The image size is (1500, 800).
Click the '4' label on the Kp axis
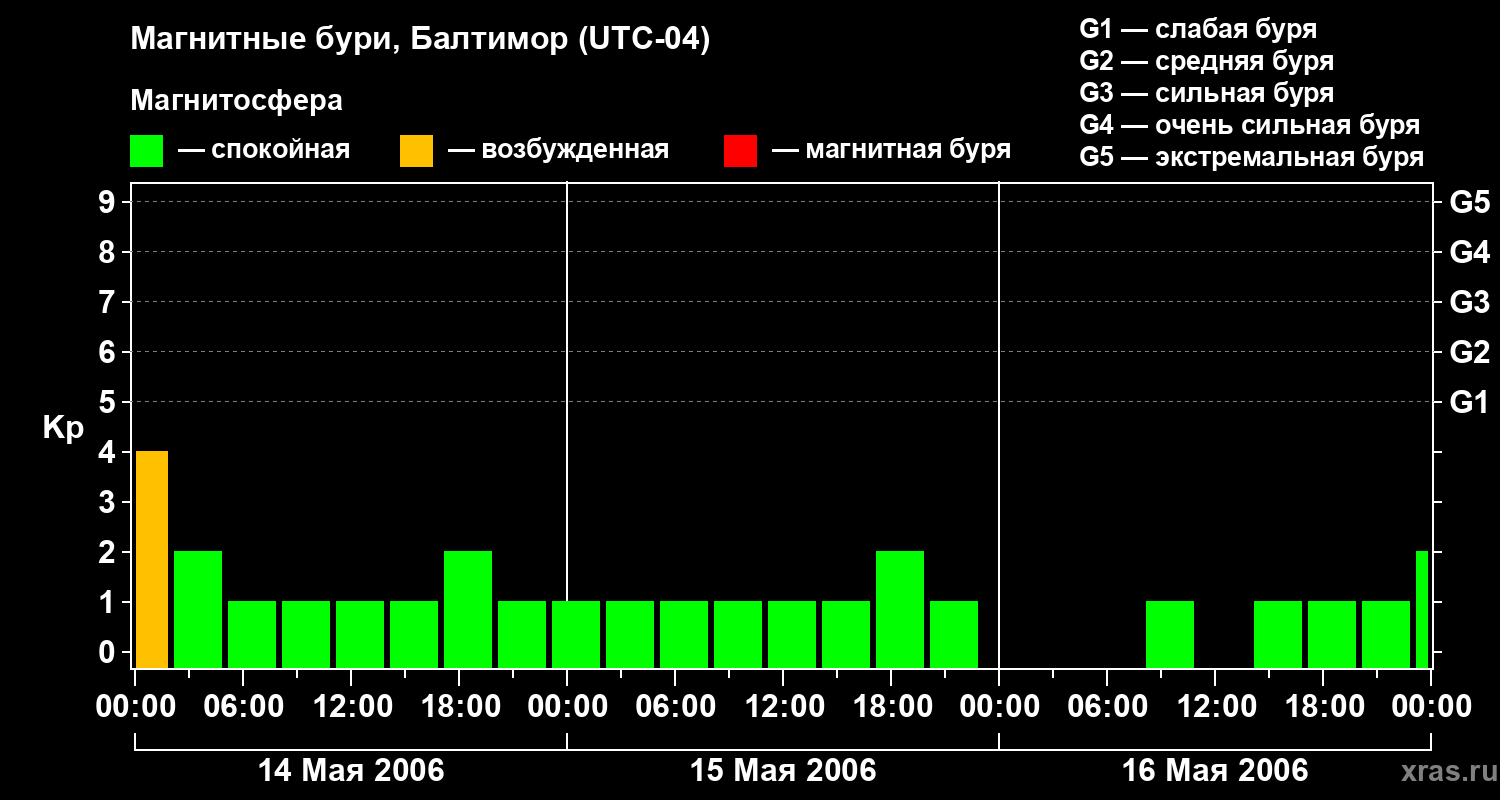[109, 452]
